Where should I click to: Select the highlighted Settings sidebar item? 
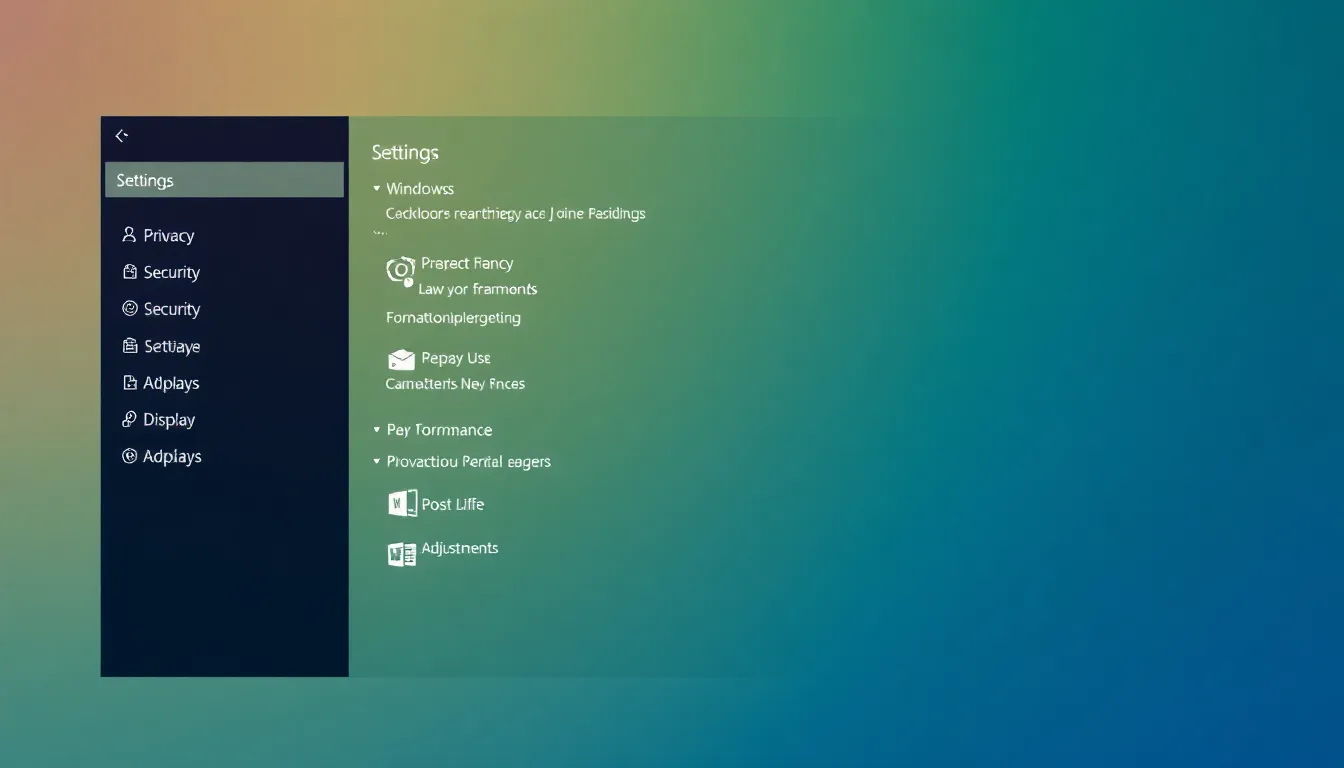224,180
